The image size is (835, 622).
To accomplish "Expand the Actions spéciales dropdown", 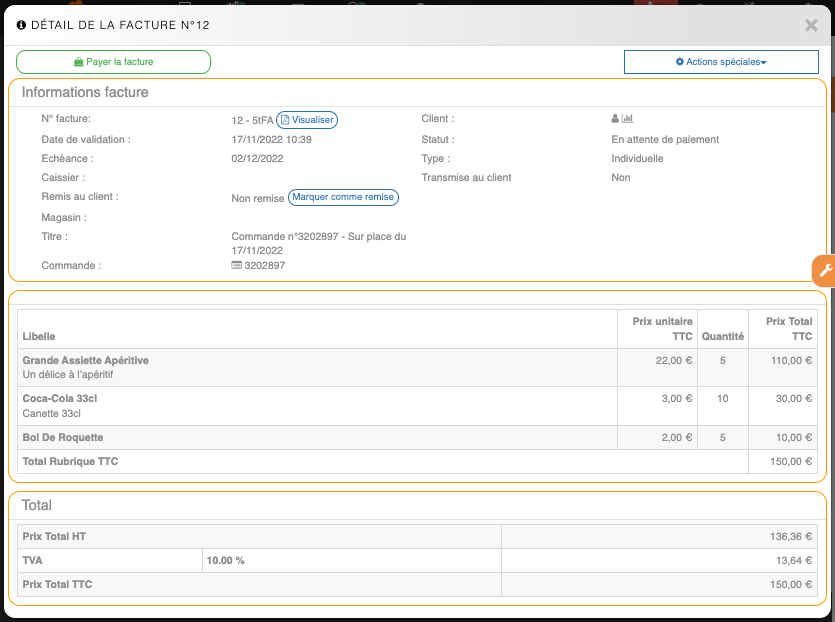I will [x=721, y=62].
